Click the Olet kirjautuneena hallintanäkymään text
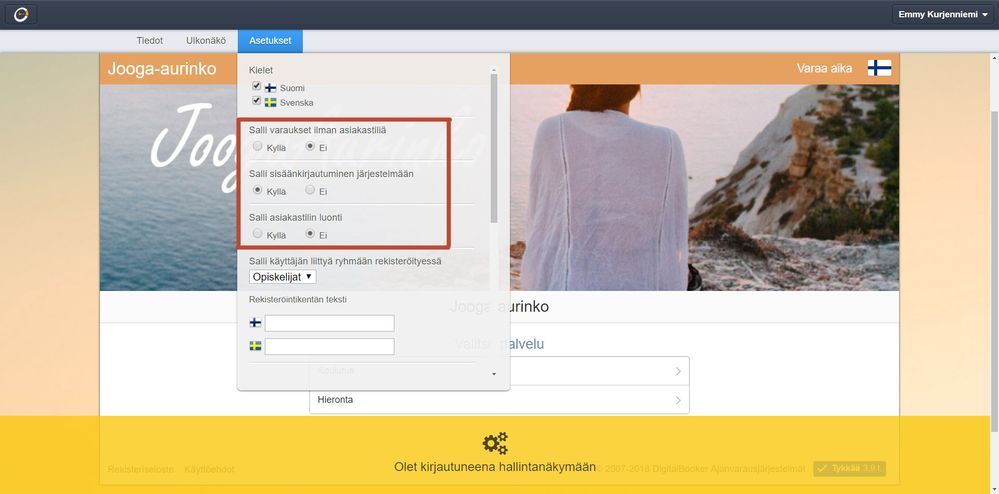Image resolution: width=999 pixels, height=494 pixels. [495, 467]
